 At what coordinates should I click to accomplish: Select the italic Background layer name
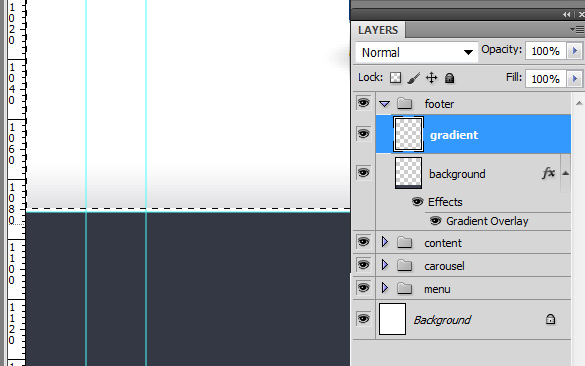pos(442,320)
